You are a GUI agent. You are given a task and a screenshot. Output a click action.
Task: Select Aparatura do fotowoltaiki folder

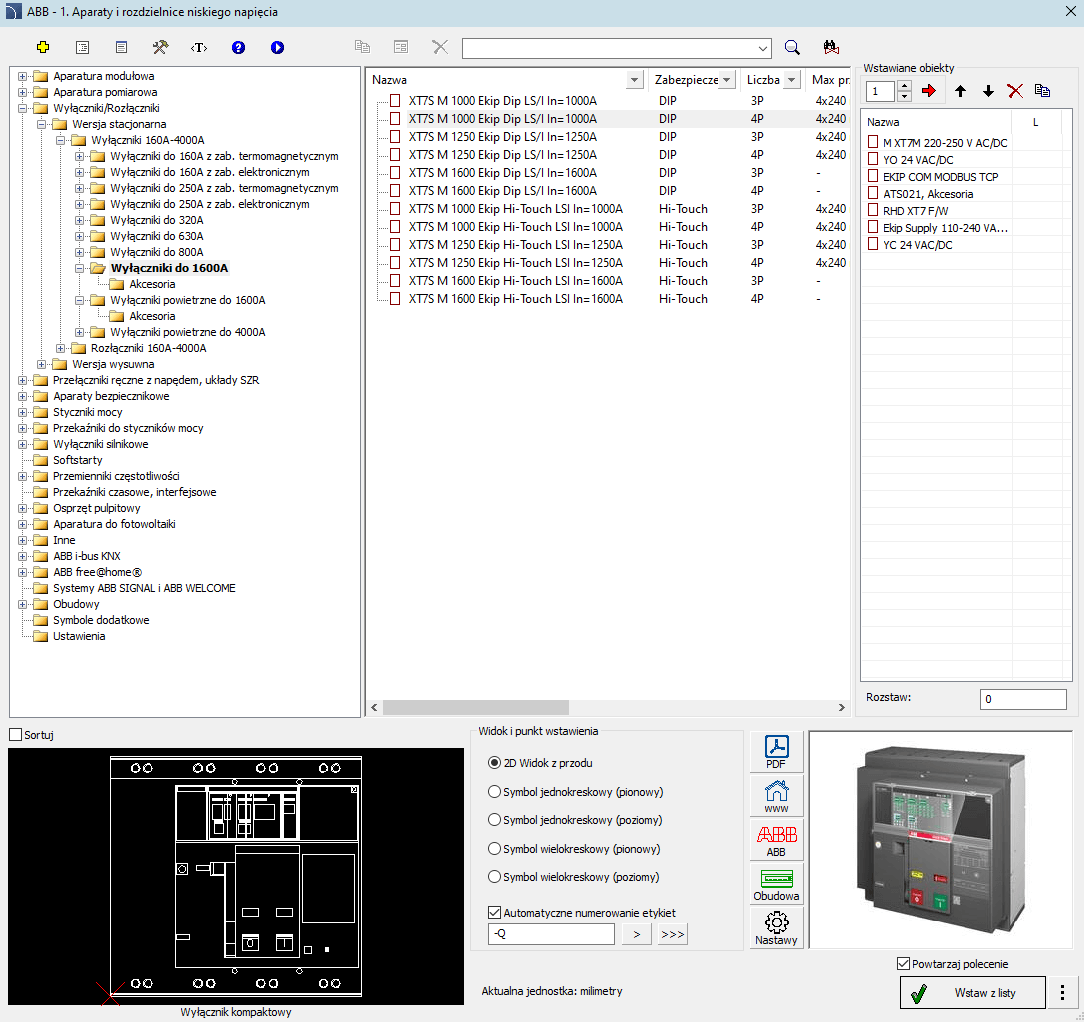coord(114,524)
